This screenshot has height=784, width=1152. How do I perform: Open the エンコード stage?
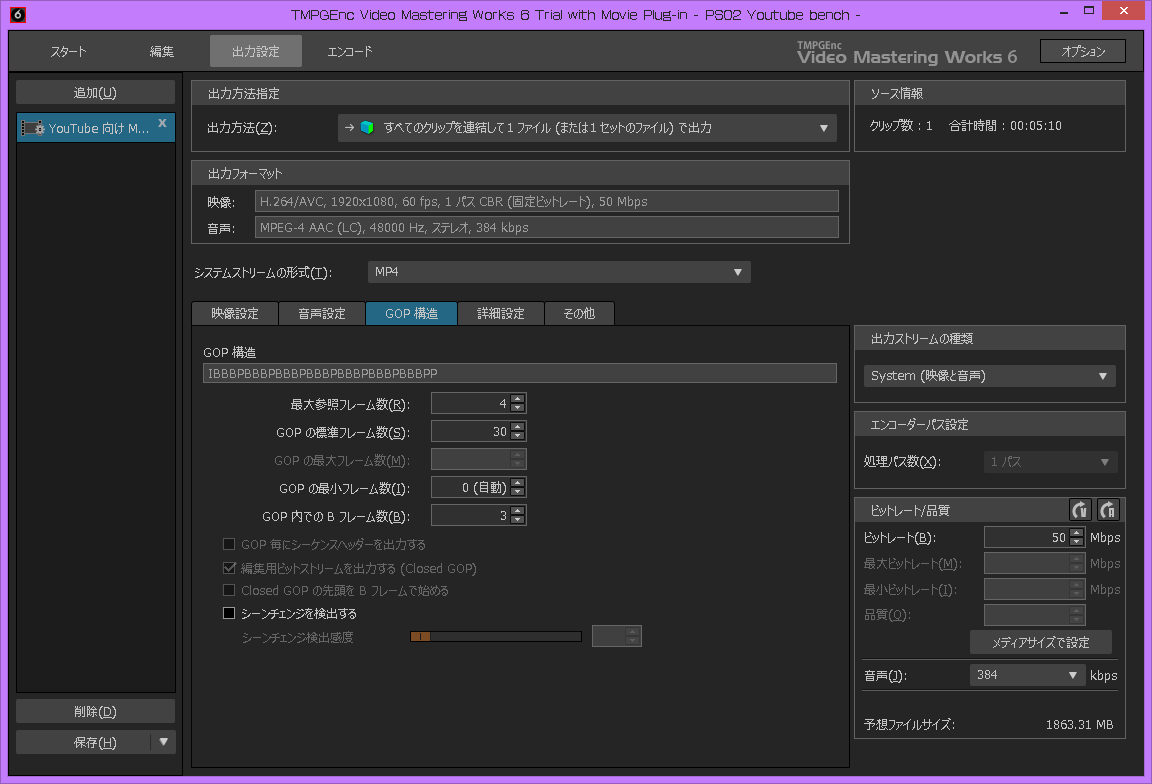pos(350,51)
